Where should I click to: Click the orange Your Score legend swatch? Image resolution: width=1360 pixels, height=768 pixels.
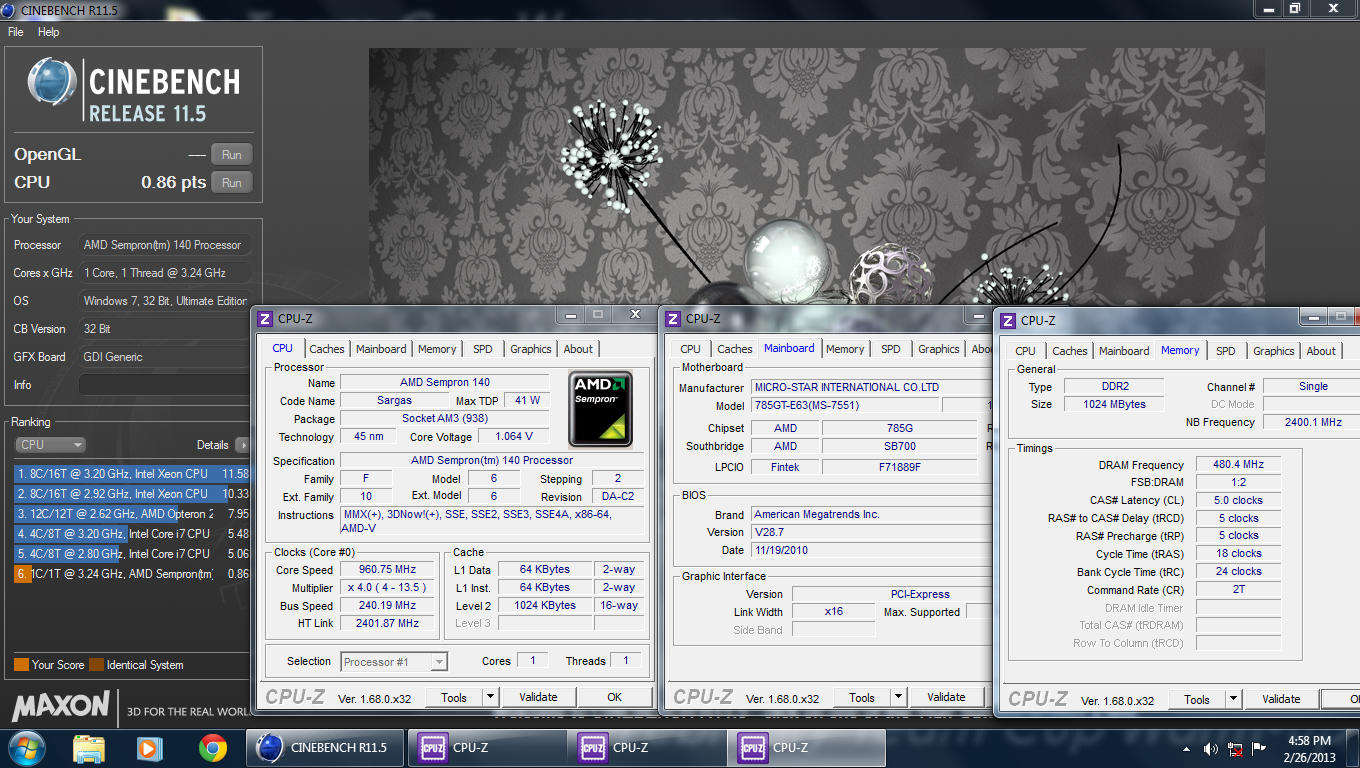(x=21, y=665)
